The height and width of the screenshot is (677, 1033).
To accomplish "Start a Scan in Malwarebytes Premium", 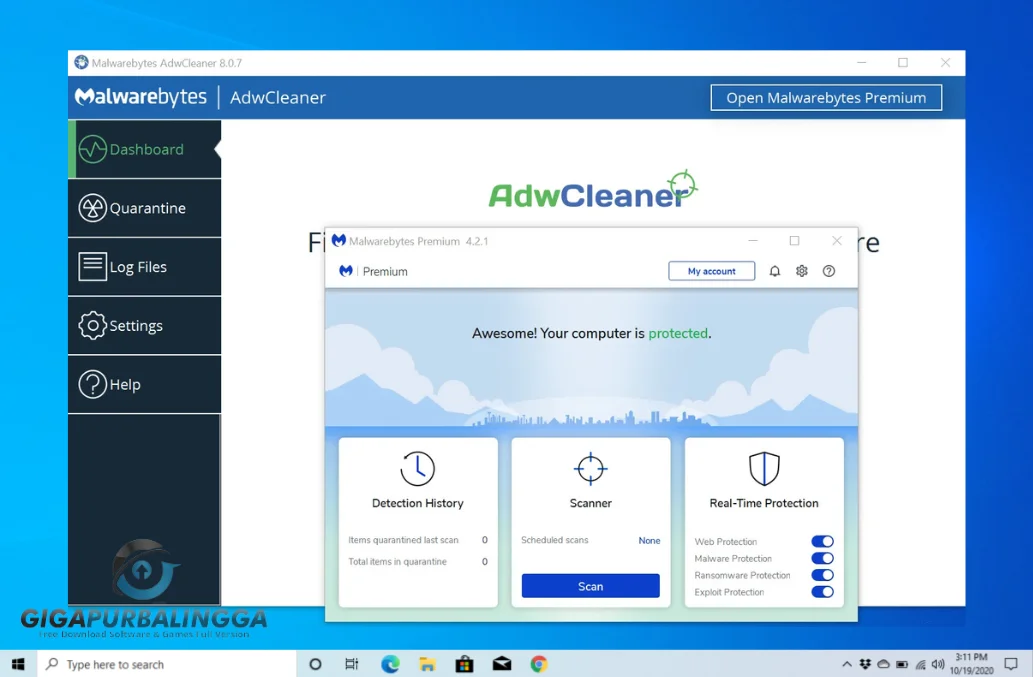I will point(590,586).
